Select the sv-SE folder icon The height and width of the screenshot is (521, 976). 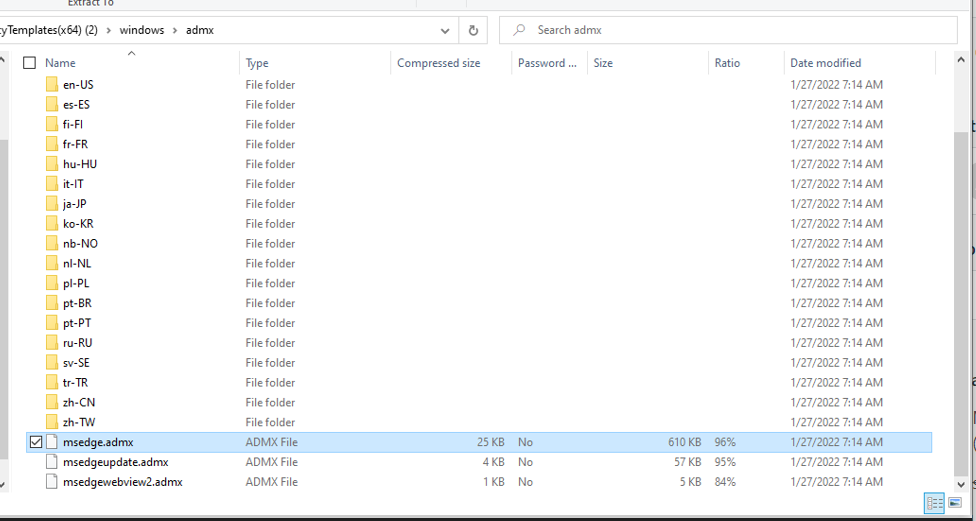point(52,363)
